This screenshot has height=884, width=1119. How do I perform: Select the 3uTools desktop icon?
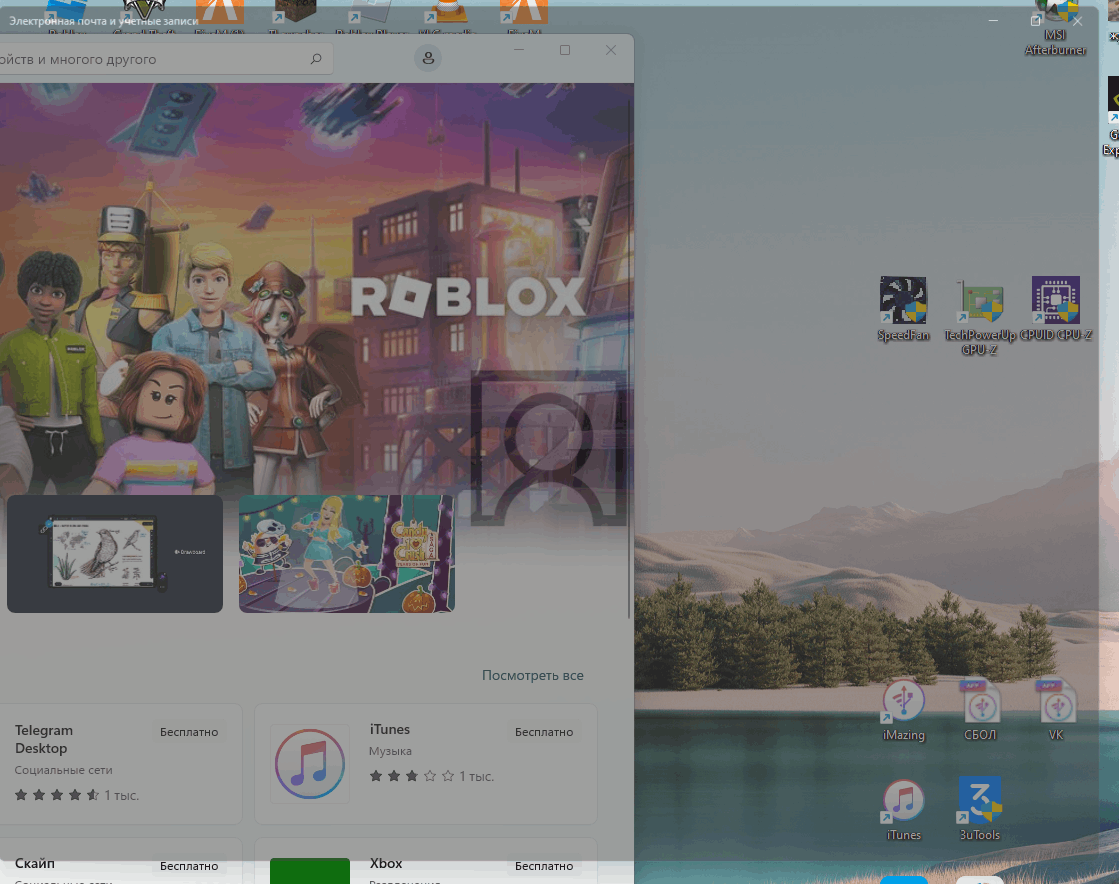click(x=980, y=810)
